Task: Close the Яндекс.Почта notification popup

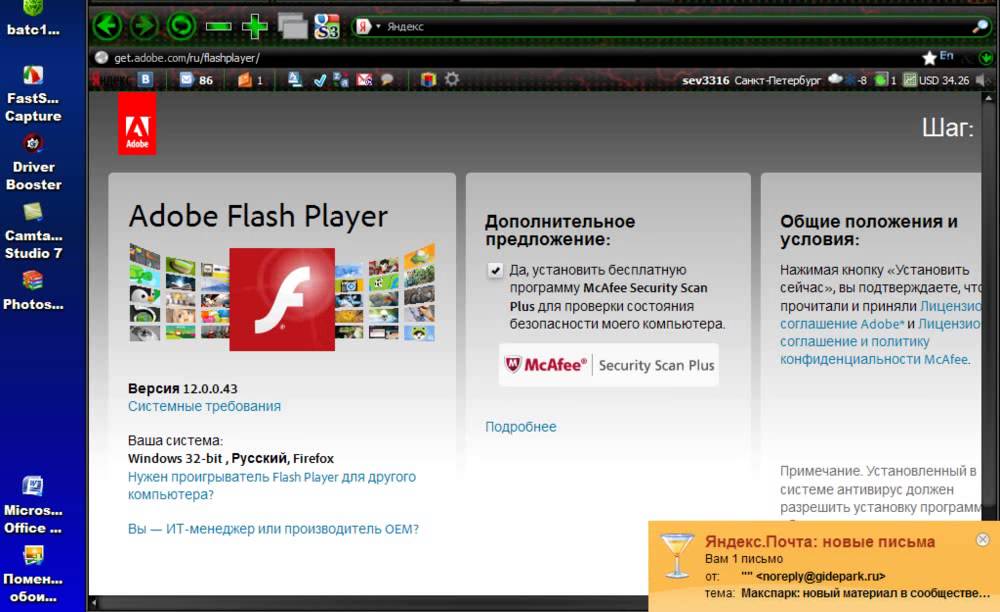Action: point(982,540)
